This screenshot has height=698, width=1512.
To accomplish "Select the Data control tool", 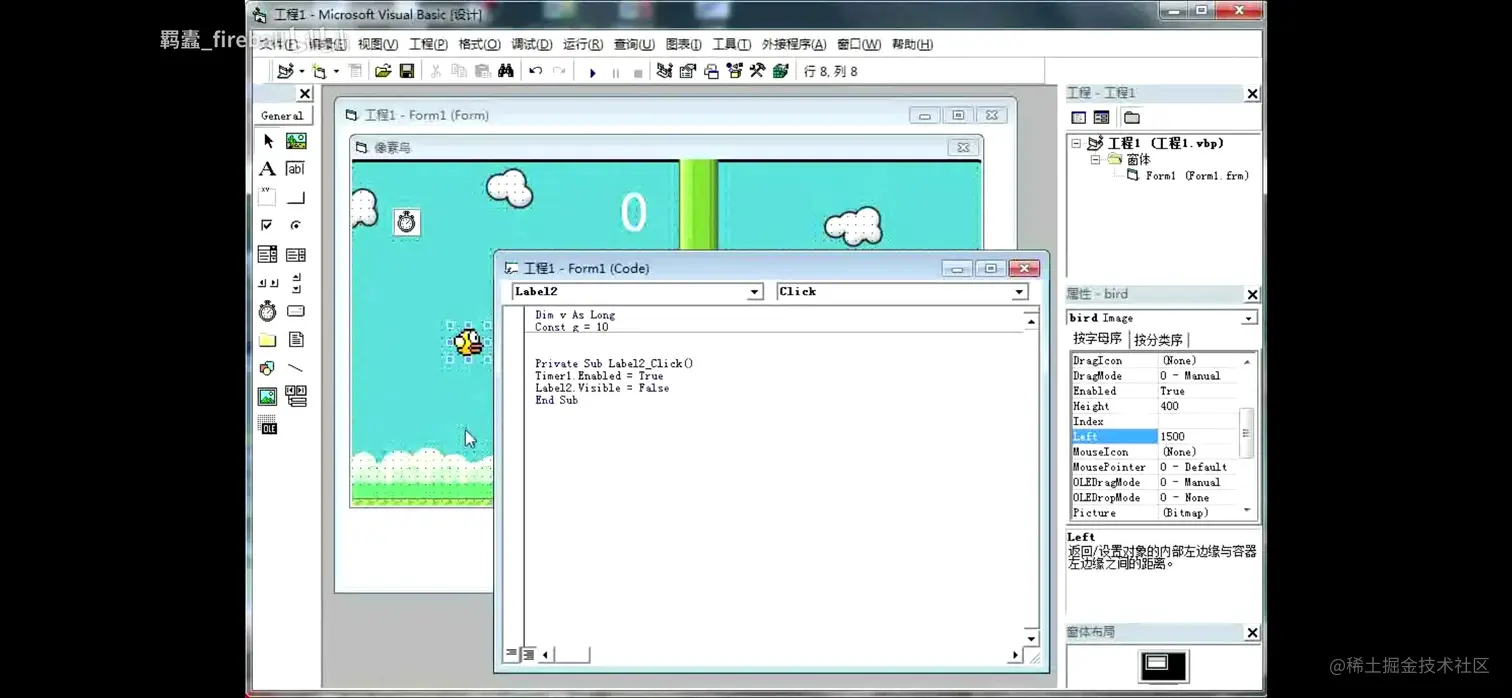I will click(296, 397).
